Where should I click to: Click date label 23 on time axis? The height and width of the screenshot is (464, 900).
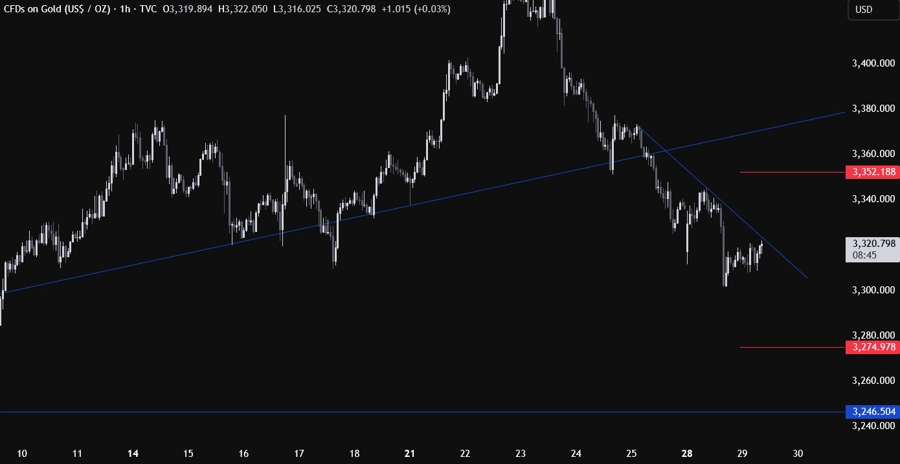pyautogui.click(x=520, y=453)
